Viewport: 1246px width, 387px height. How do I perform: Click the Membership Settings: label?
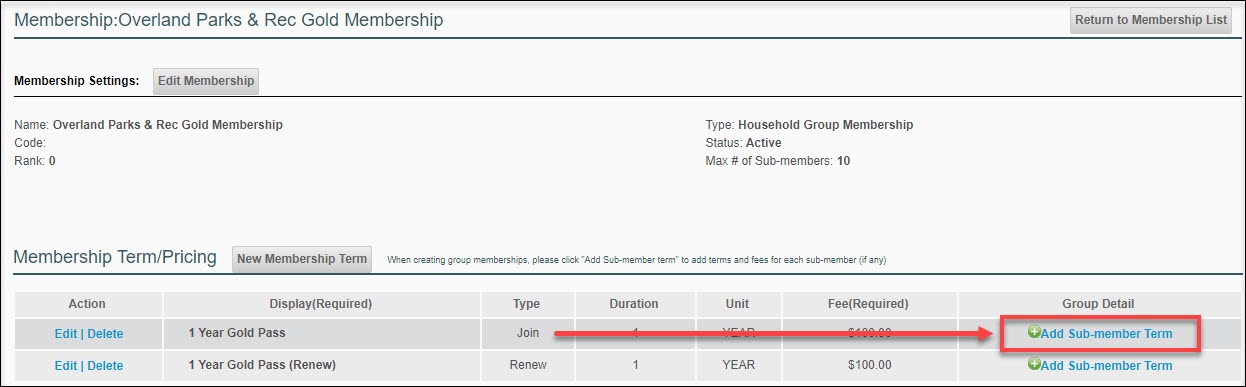coord(76,81)
